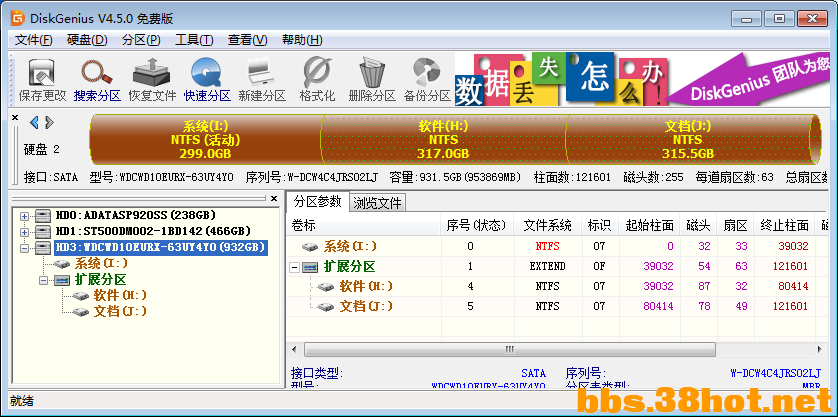Click the DiskGenius app icon in title bar
The width and height of the screenshot is (838, 417).
tap(18, 18)
